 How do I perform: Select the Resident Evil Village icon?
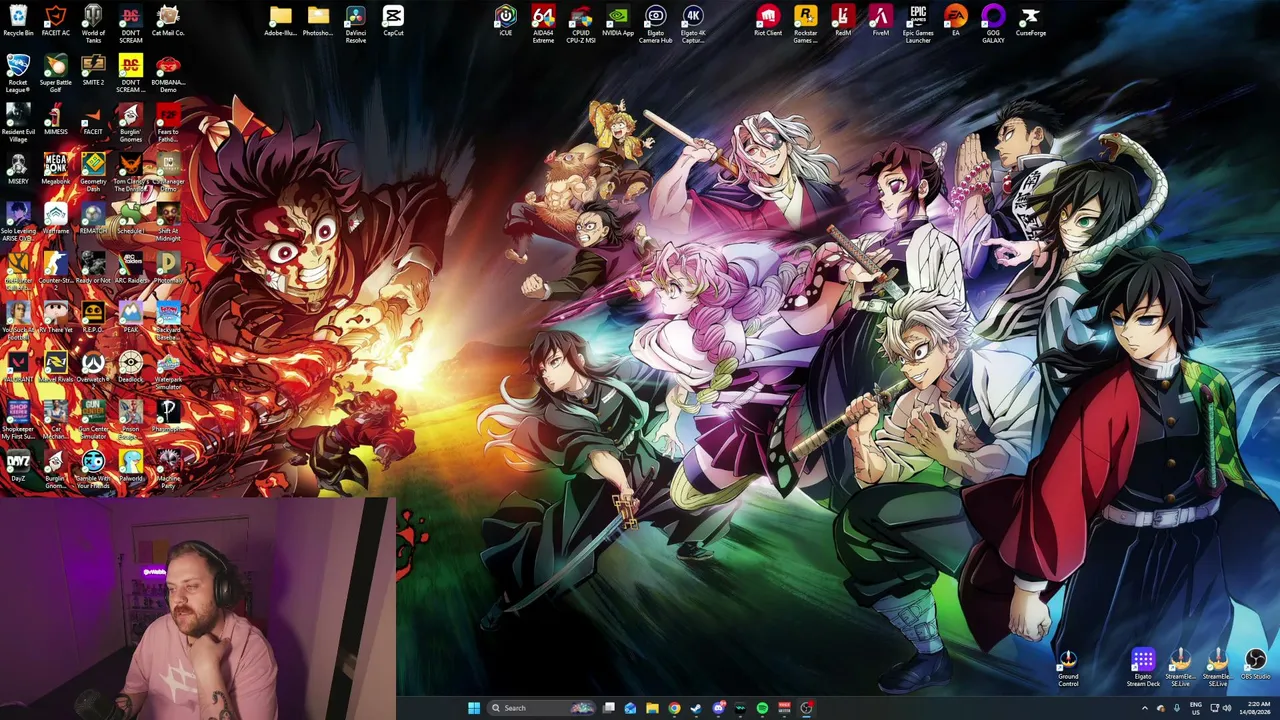point(18,123)
